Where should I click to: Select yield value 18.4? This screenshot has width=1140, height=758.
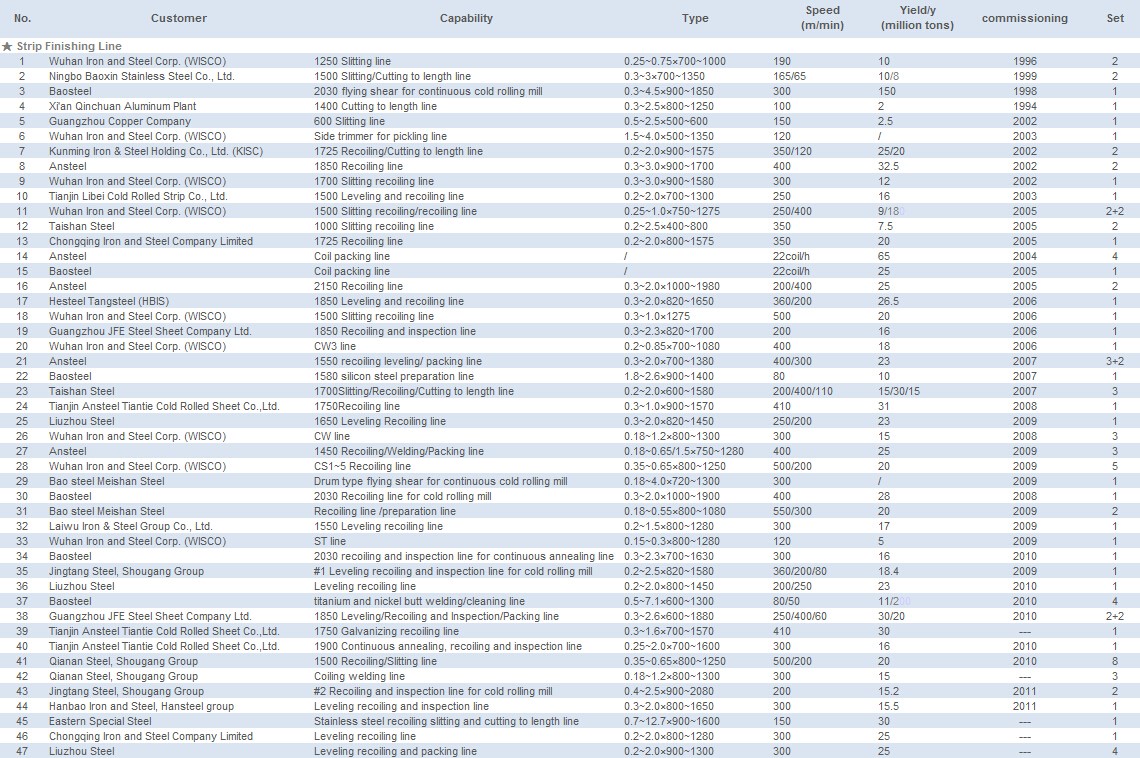point(888,571)
